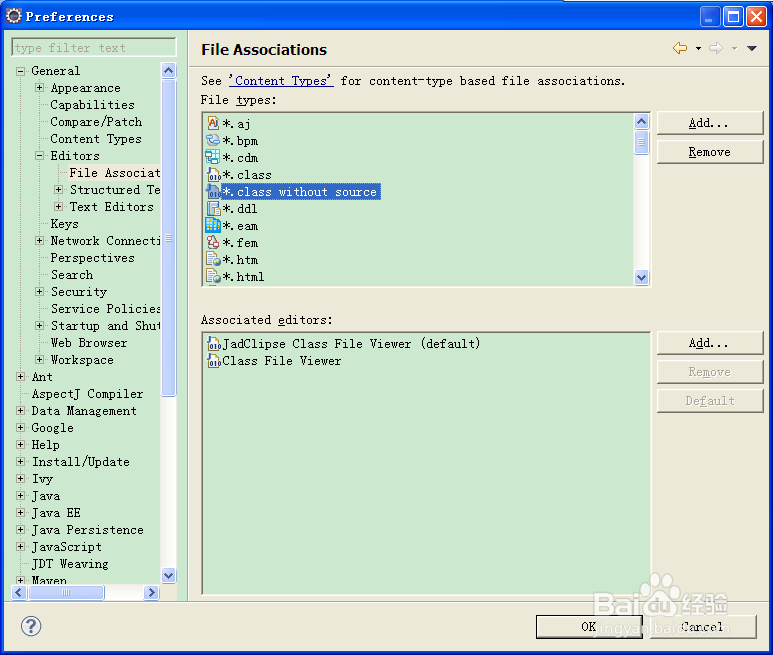Click Add... beside File types list

(x=710, y=123)
